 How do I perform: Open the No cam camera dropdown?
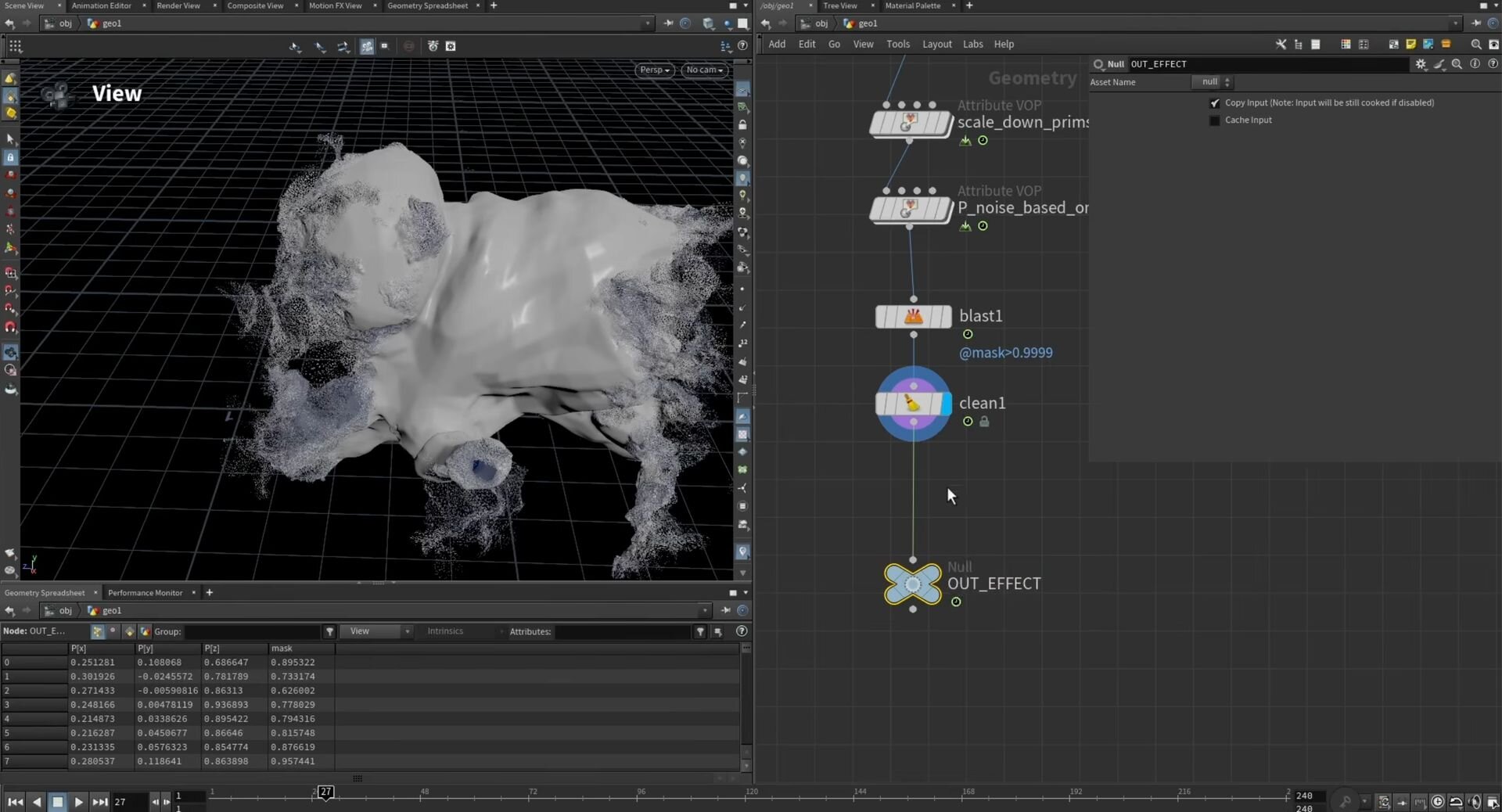(x=704, y=70)
